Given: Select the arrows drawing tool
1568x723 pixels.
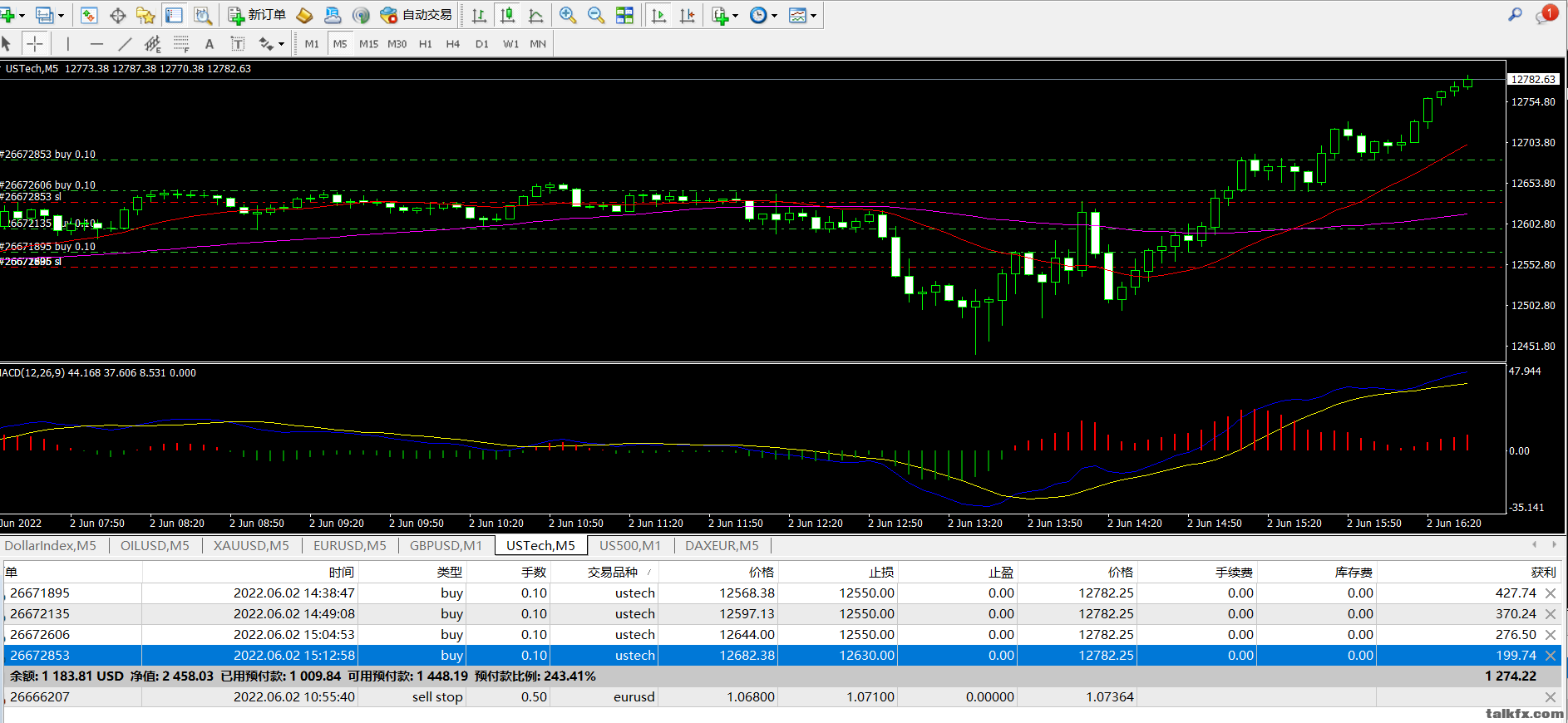Looking at the screenshot, I should 266,43.
